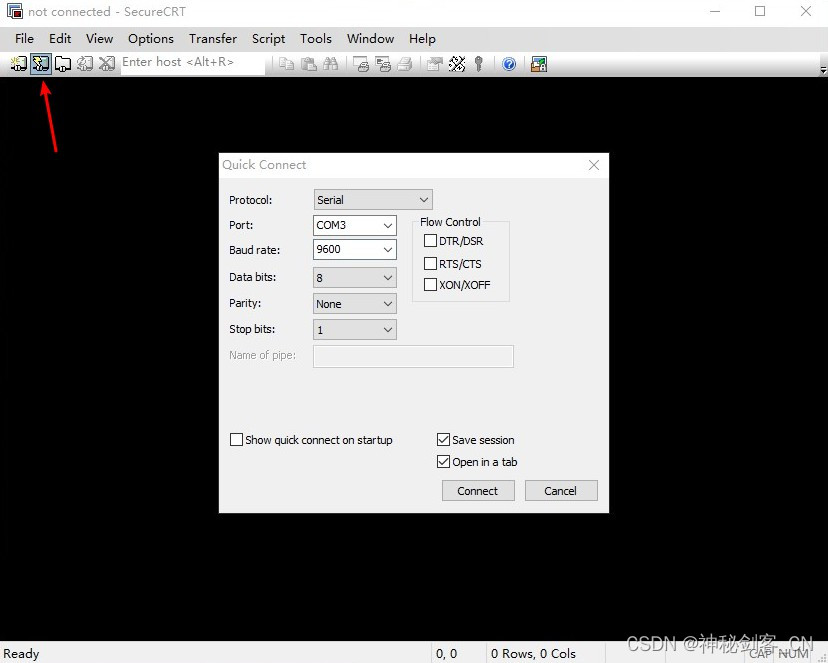
Task: Click the Public Key Assistant key icon
Action: click(478, 64)
